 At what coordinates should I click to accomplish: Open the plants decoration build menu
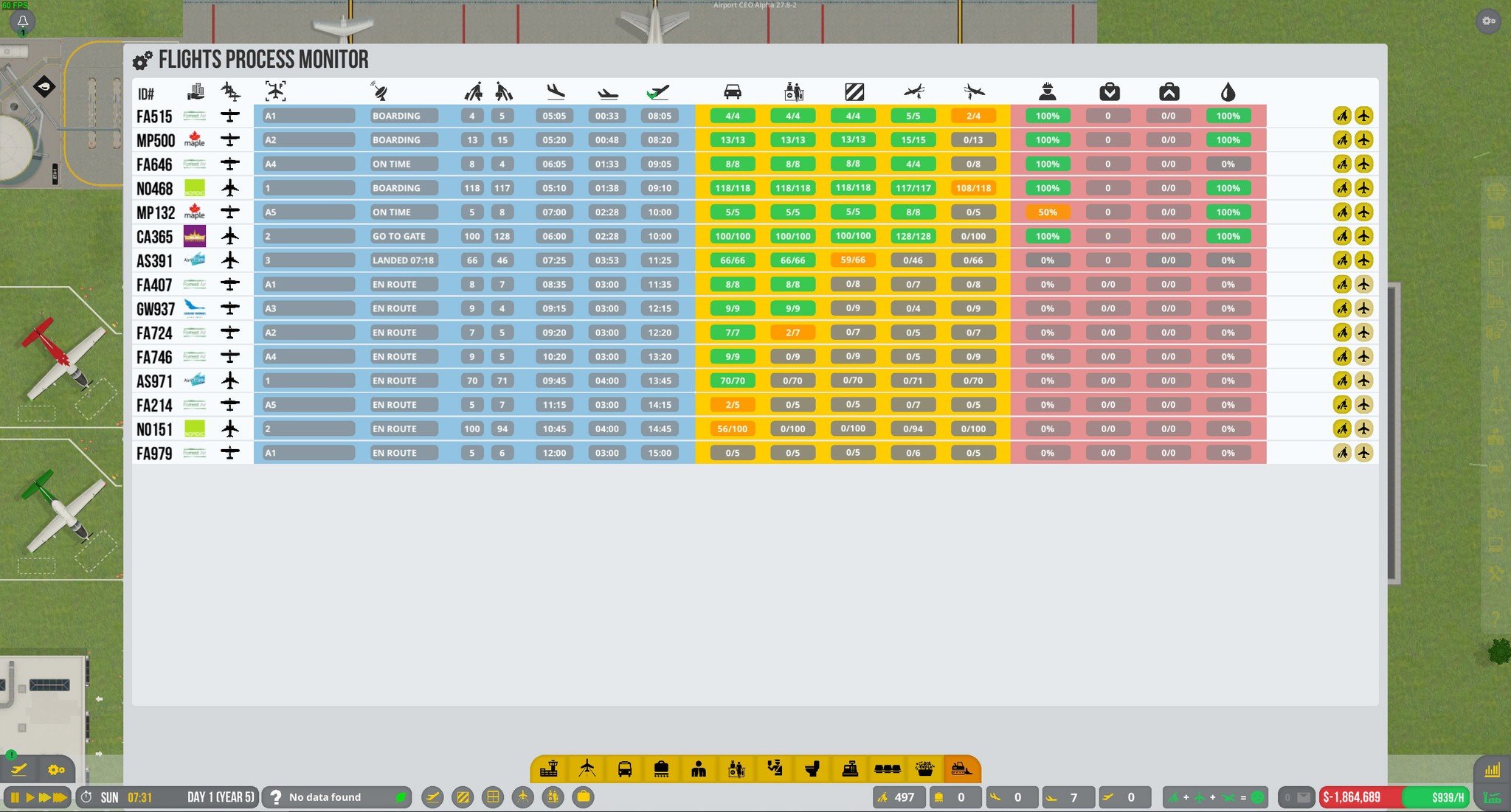[x=924, y=769]
